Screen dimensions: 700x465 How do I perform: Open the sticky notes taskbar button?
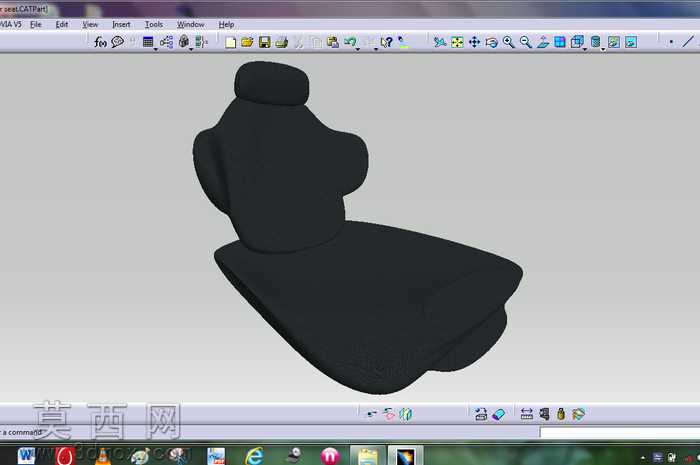pyautogui.click(x=368, y=456)
